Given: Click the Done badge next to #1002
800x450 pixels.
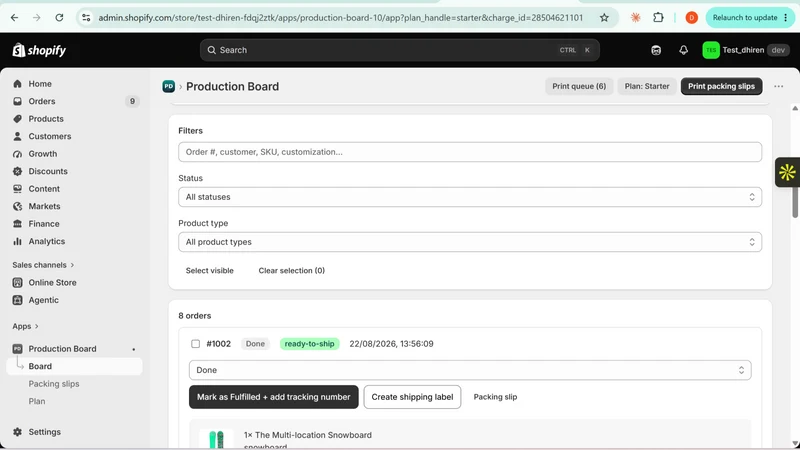Looking at the screenshot, I should tap(255, 344).
